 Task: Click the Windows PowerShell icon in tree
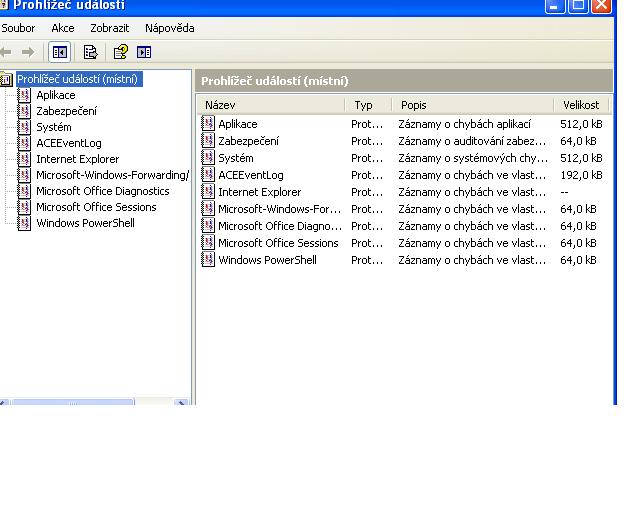click(x=24, y=223)
